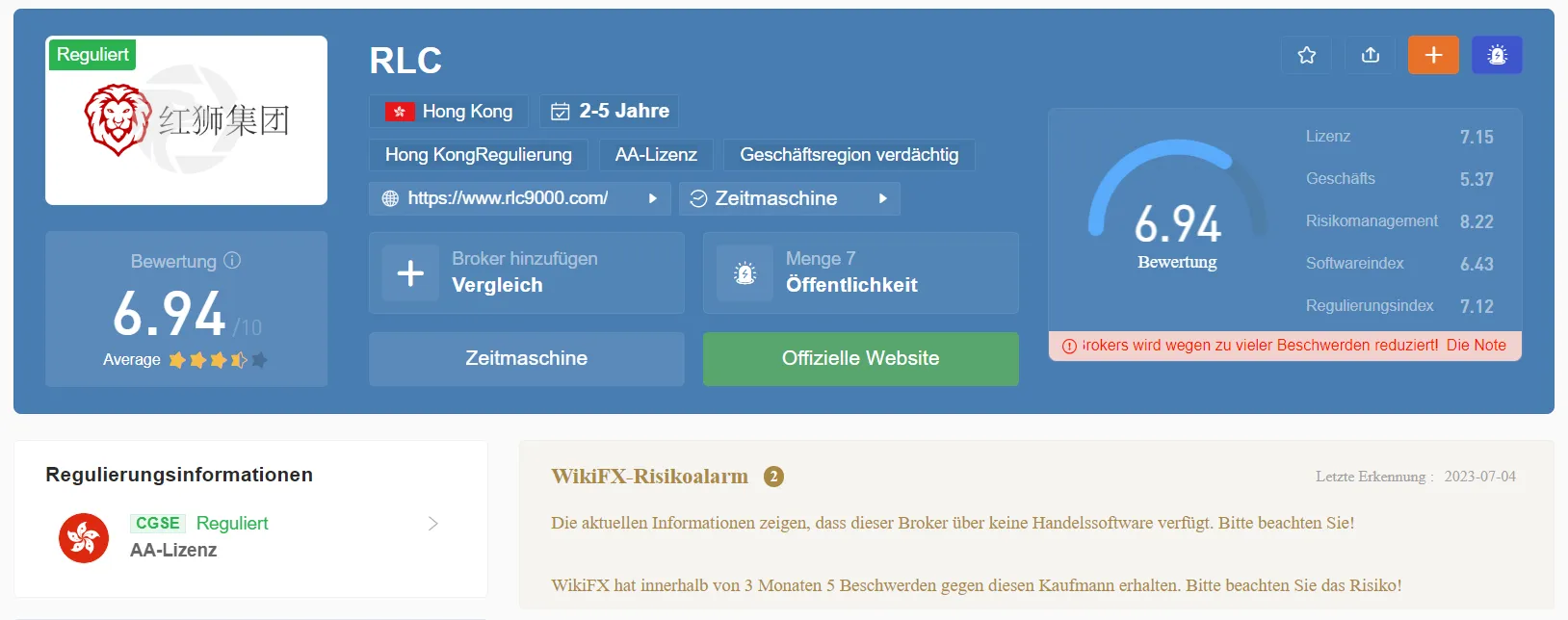Click the RLC broker title
Viewport: 1568px width, 620px height.
[405, 61]
